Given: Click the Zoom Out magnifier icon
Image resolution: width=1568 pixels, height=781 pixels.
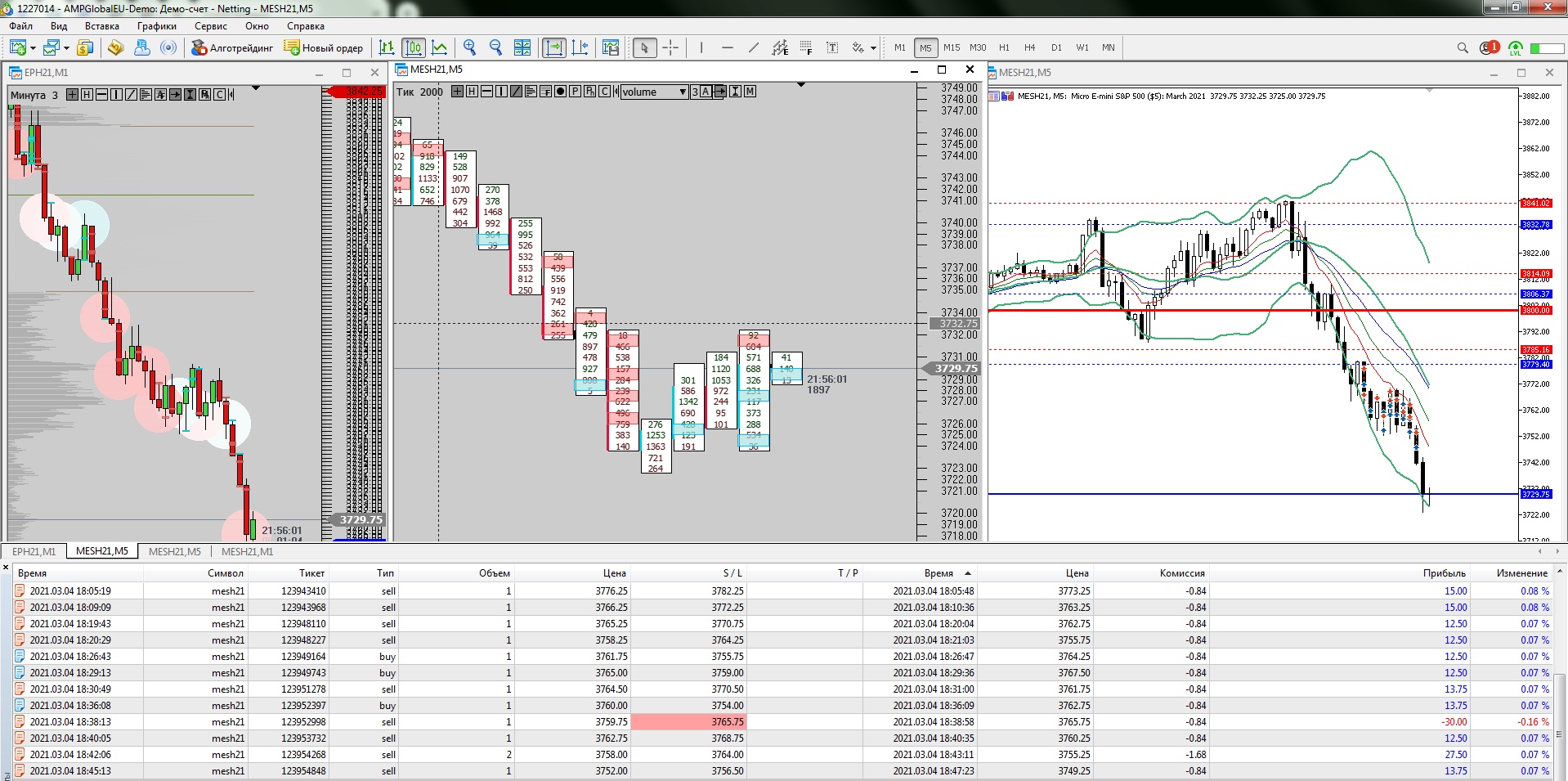Looking at the screenshot, I should (495, 47).
